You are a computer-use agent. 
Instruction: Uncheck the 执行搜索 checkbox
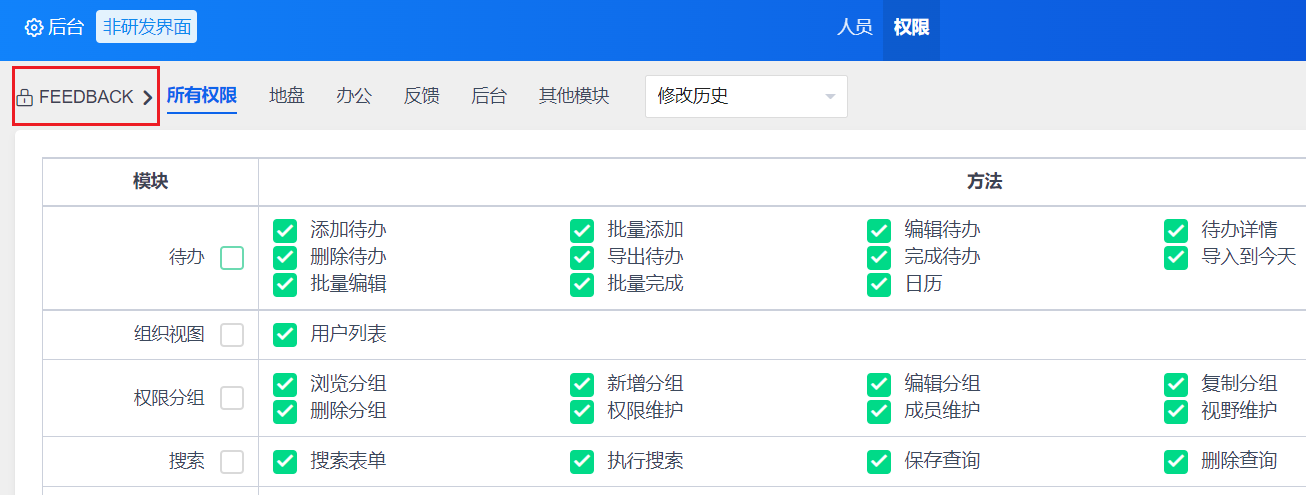(x=582, y=461)
